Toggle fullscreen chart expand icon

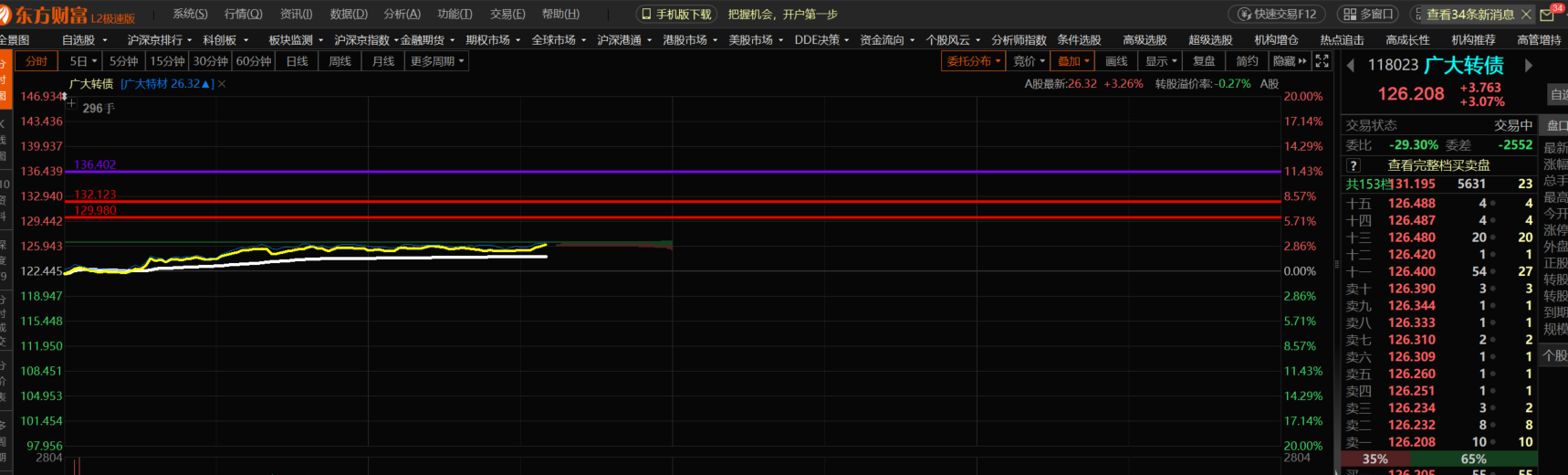(x=1322, y=61)
